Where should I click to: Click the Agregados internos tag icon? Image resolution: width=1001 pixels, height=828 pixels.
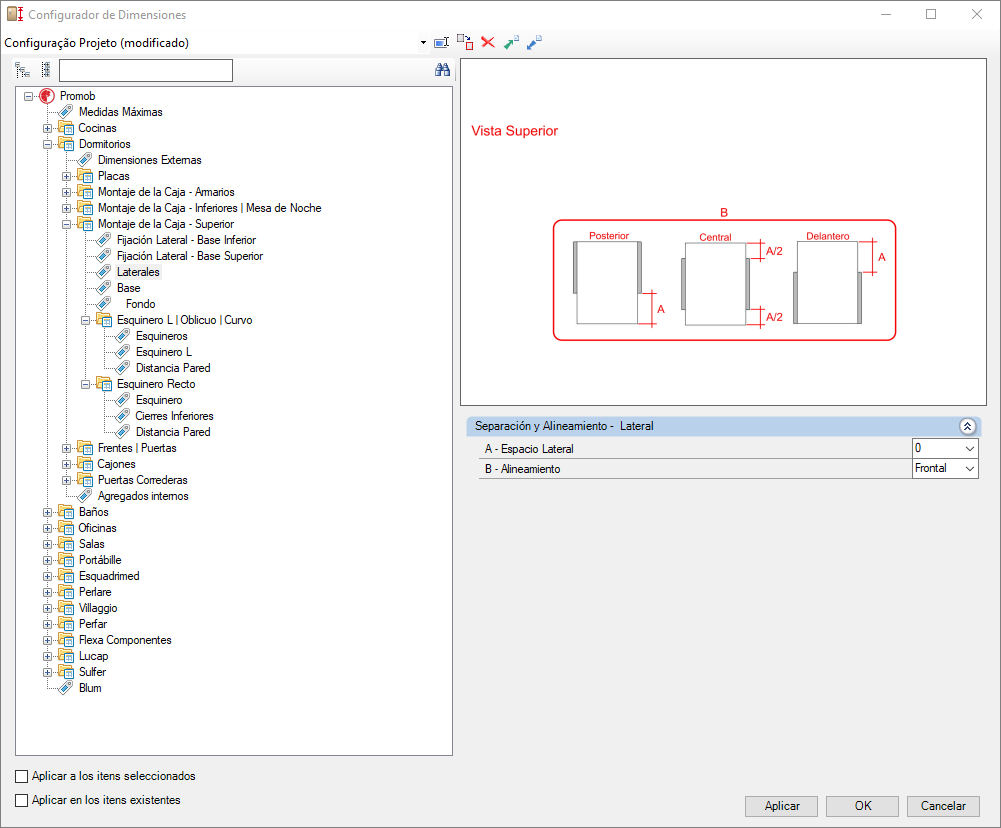click(85, 495)
